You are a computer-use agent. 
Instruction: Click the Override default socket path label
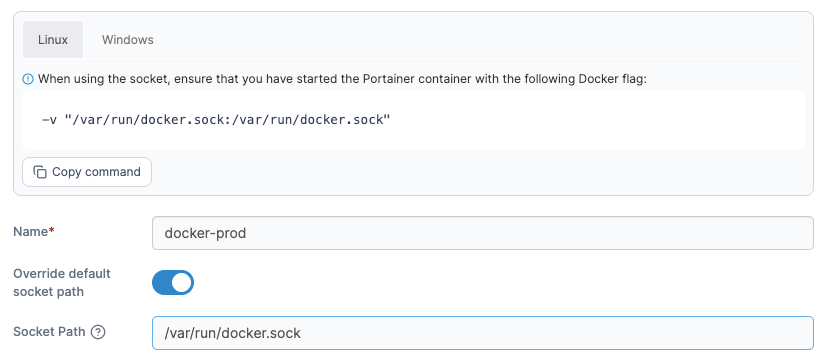62,283
